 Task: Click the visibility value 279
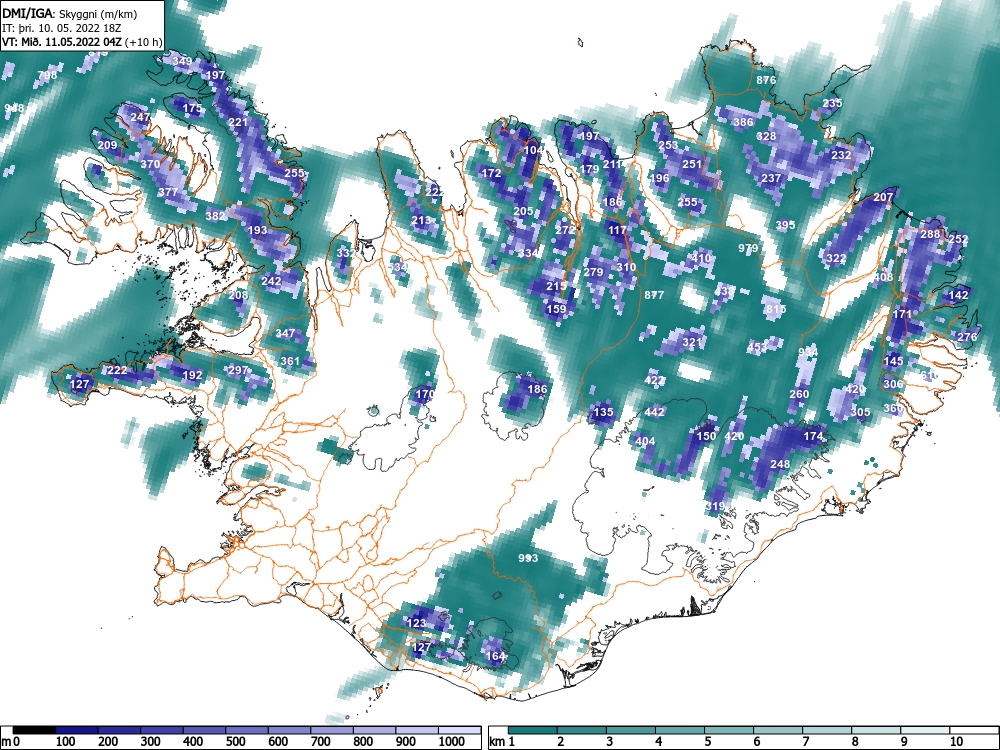(593, 272)
